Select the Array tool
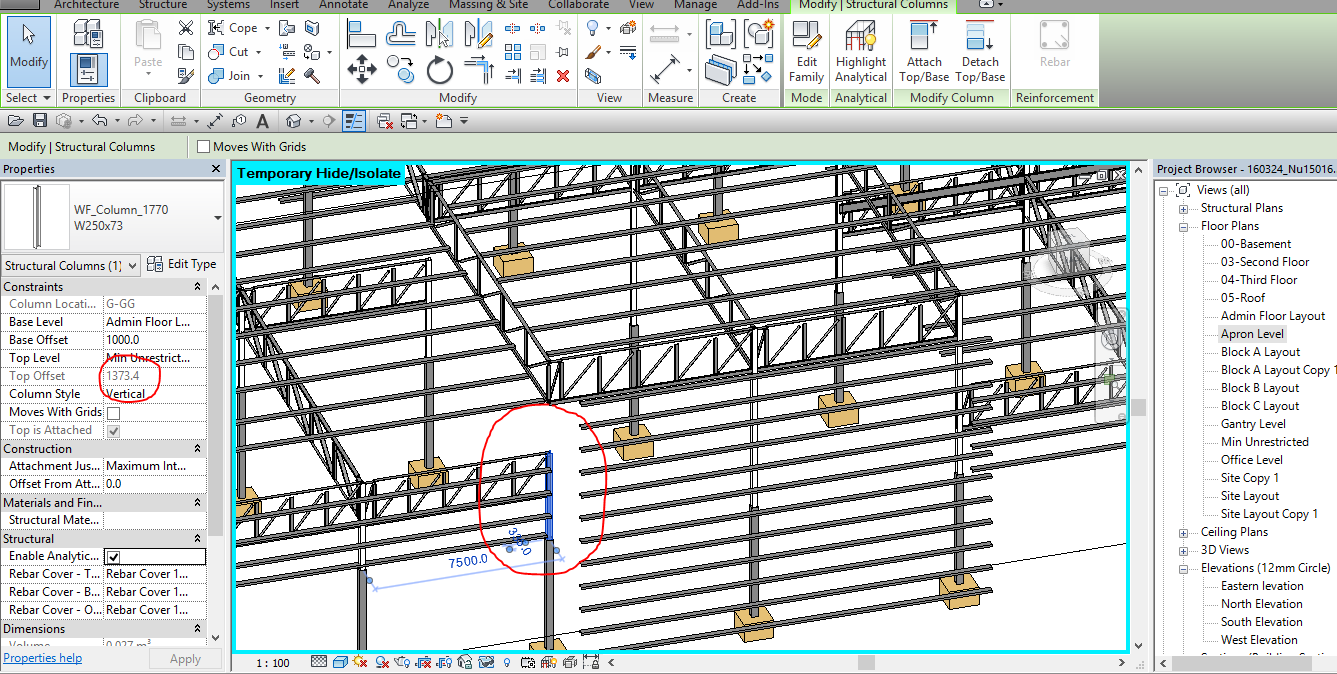Viewport: 1337px width, 674px height. [513, 52]
